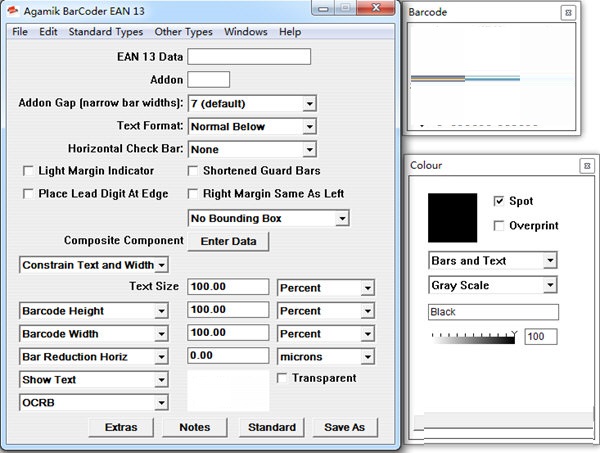Minimize the Agamik BarCoder window

(324, 8)
